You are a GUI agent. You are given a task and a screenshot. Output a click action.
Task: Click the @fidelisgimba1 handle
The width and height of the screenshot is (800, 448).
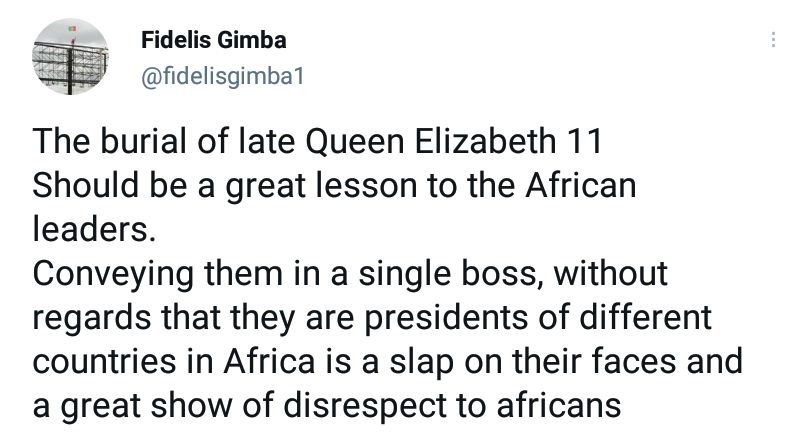click(220, 76)
